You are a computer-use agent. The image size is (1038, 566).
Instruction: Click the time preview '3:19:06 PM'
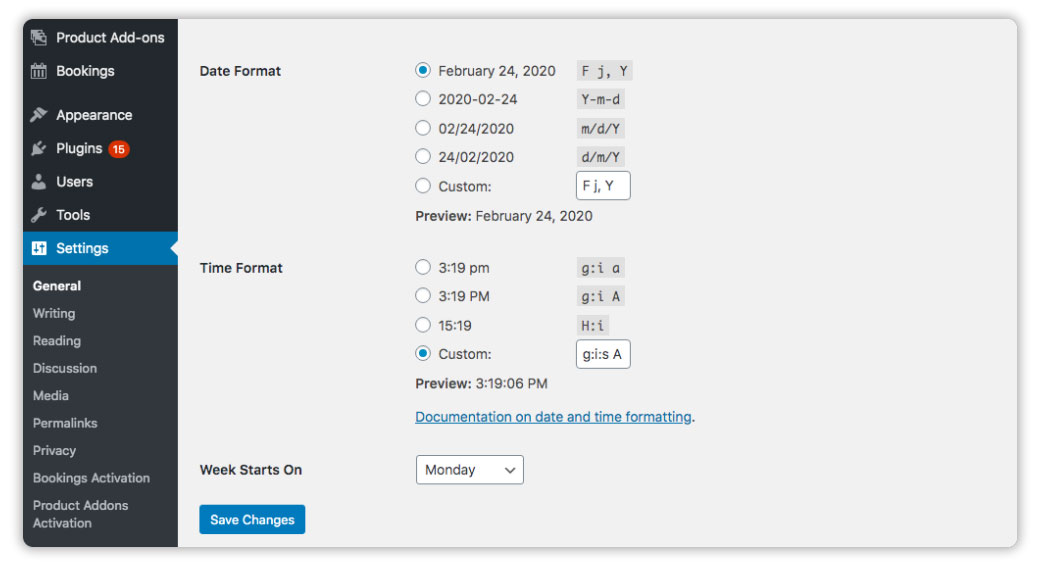pyautogui.click(x=512, y=383)
